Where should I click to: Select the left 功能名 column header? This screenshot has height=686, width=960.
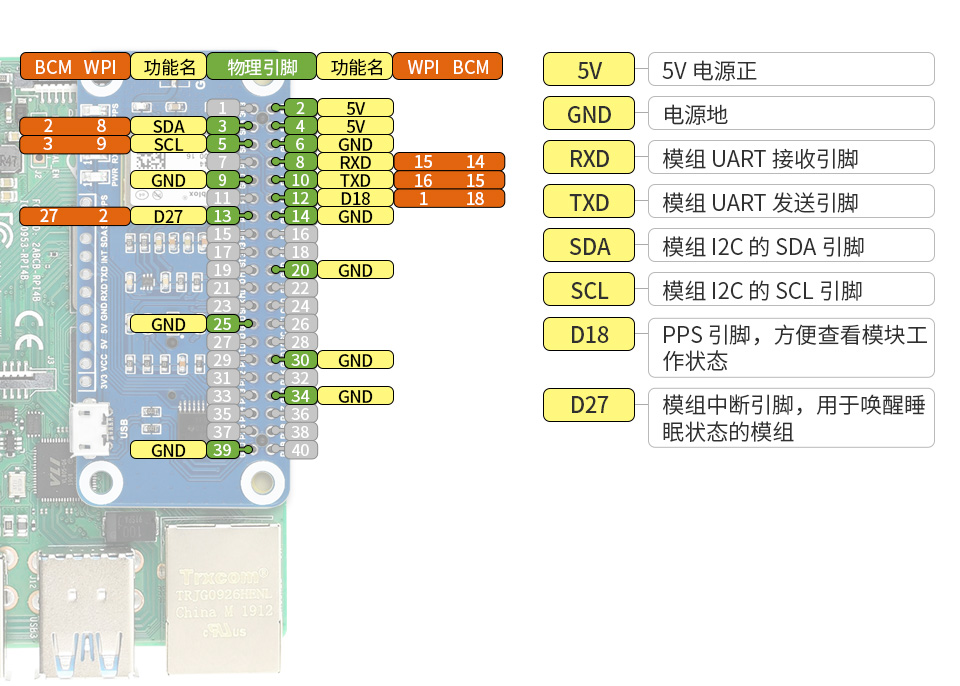(170, 67)
